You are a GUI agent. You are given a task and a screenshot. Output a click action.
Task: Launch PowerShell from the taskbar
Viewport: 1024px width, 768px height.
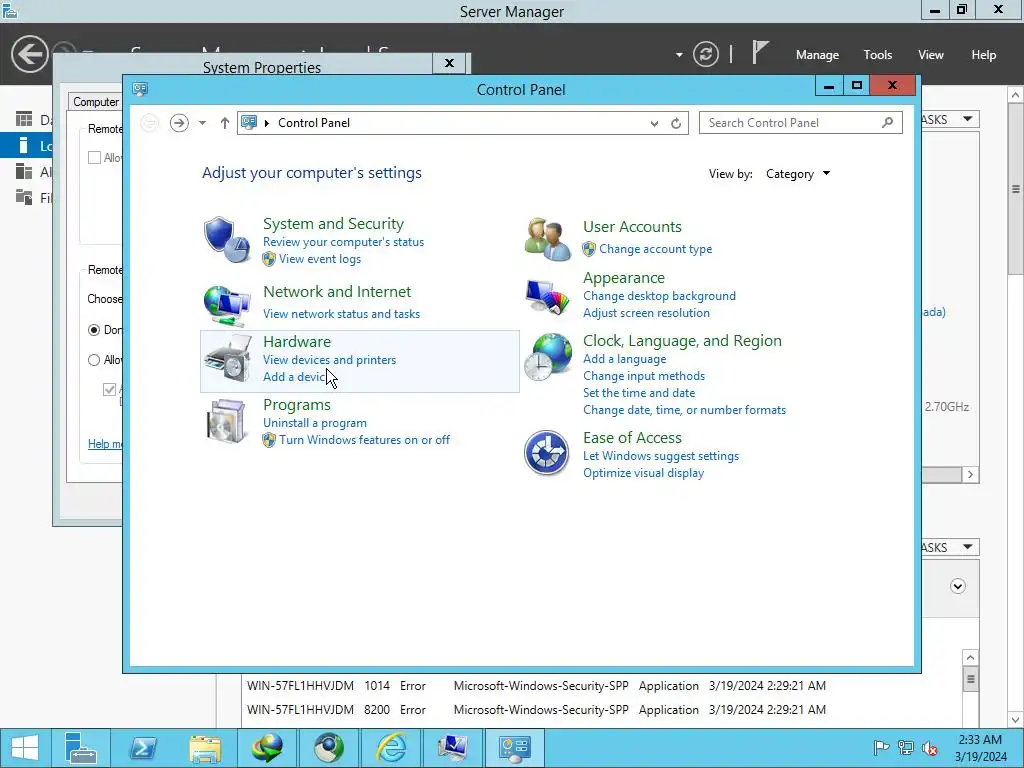pyautogui.click(x=142, y=748)
